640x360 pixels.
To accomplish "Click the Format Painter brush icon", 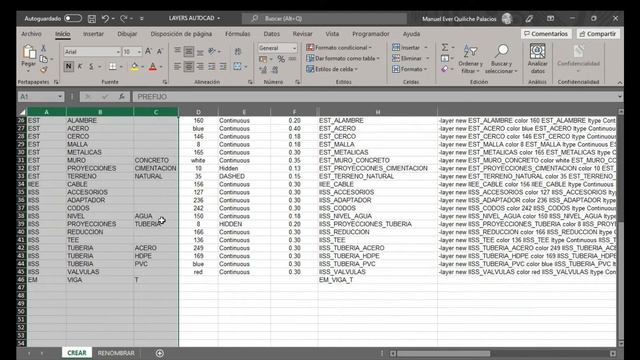I will click(x=44, y=69).
